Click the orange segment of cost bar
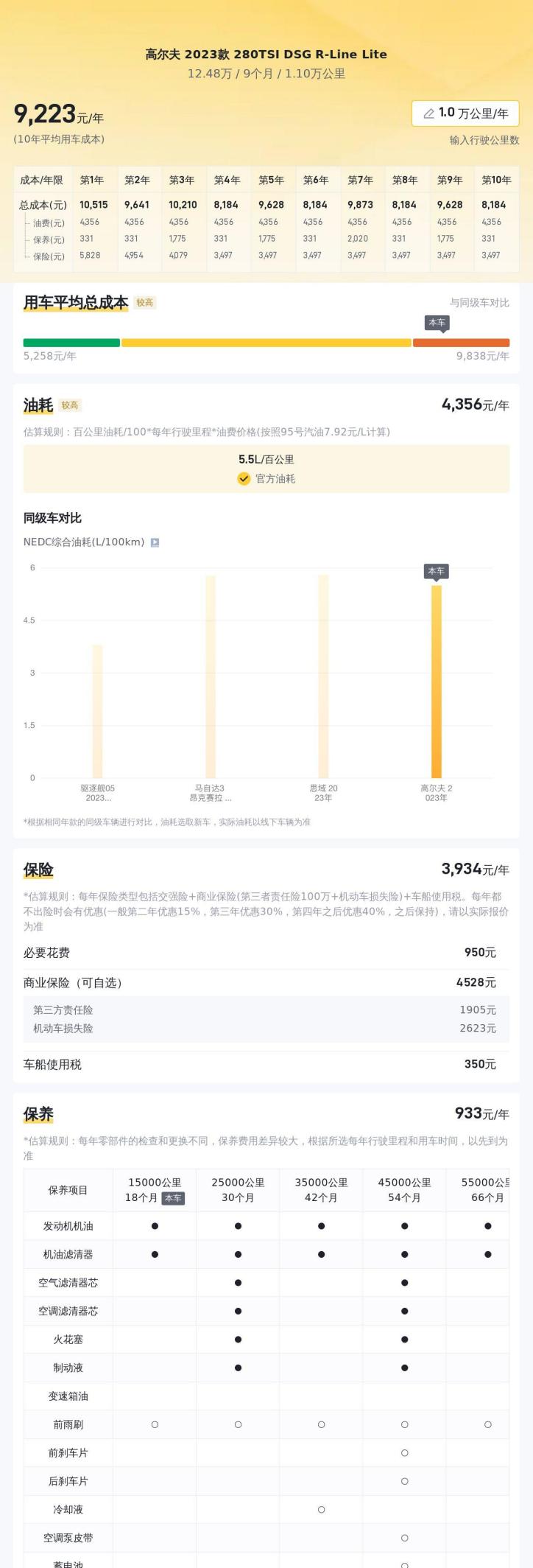This screenshot has width=533, height=1568. tap(461, 343)
